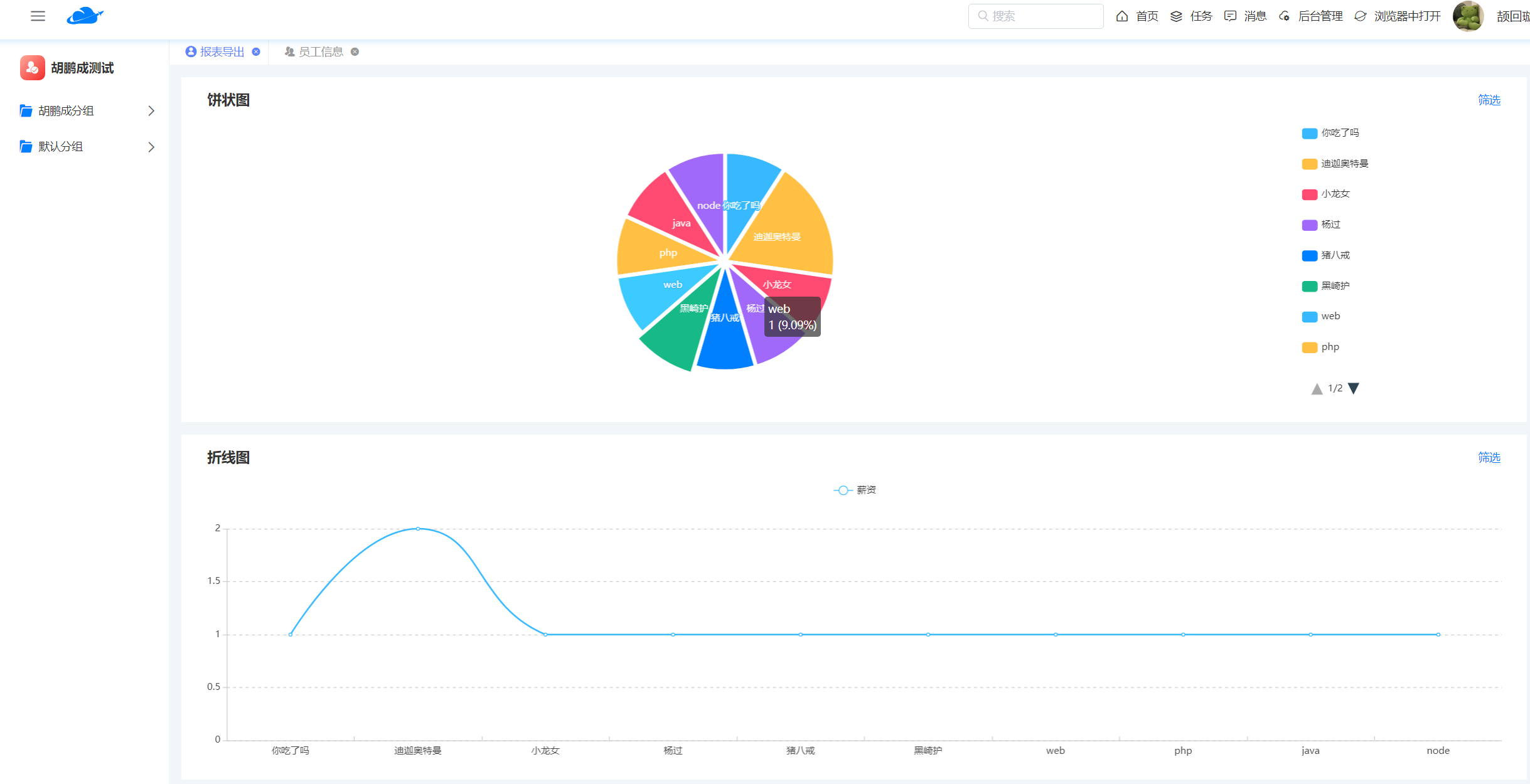Switch to the 报表导出 tab
The height and width of the screenshot is (784, 1530).
click(222, 51)
